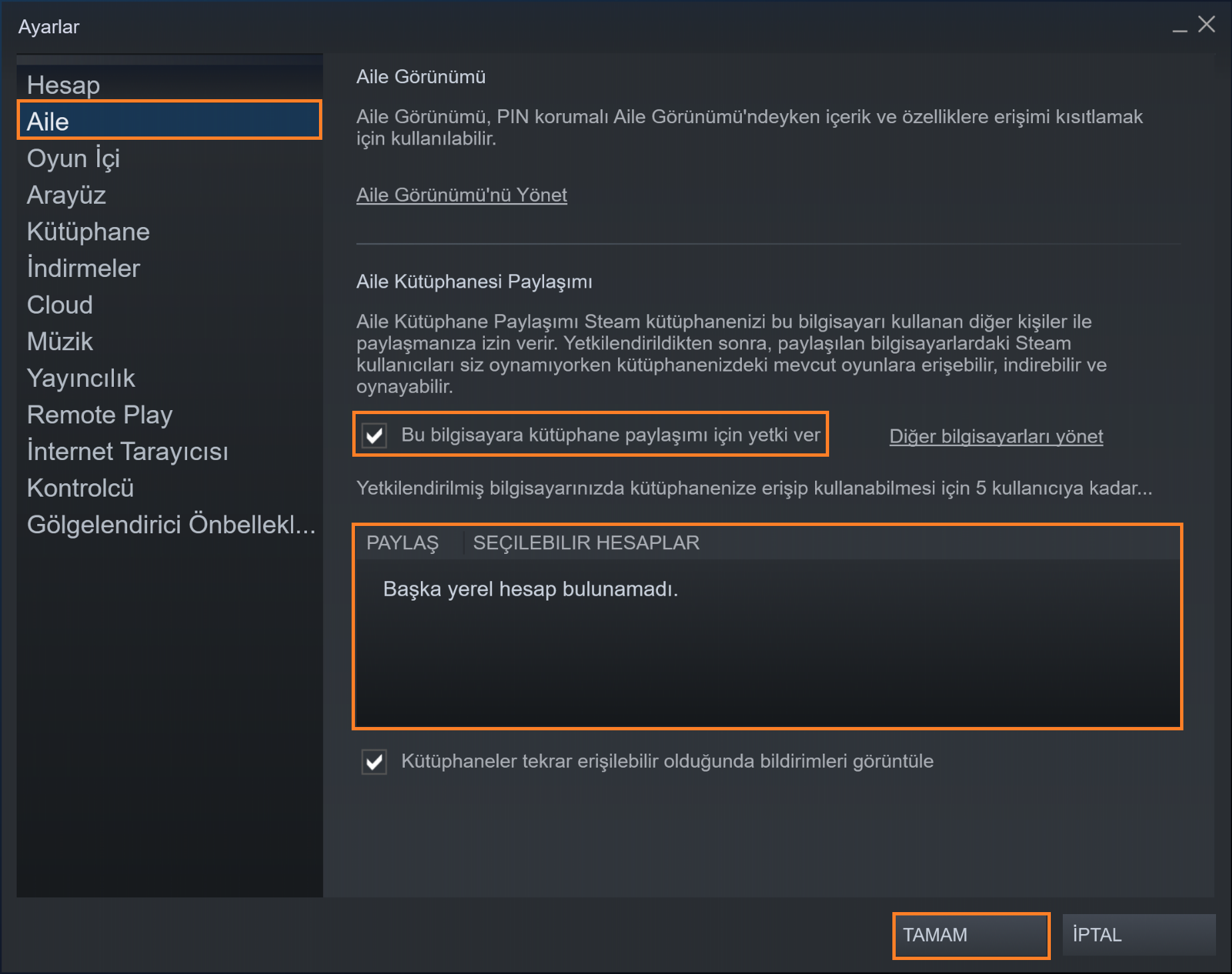Switch to the Müzik settings
The image size is (1232, 974).
(59, 341)
